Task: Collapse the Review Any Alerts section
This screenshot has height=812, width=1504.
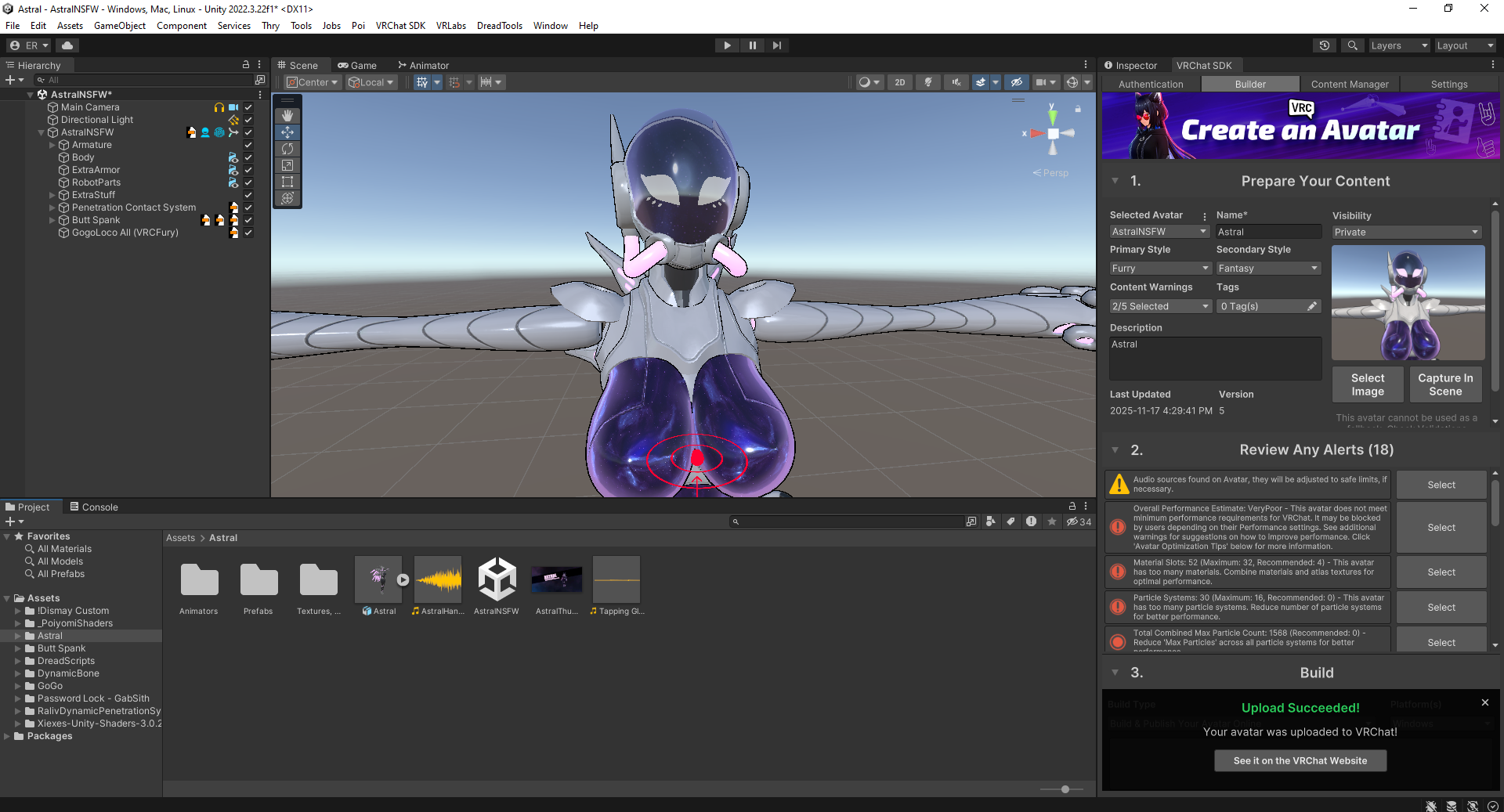Action: (1115, 450)
